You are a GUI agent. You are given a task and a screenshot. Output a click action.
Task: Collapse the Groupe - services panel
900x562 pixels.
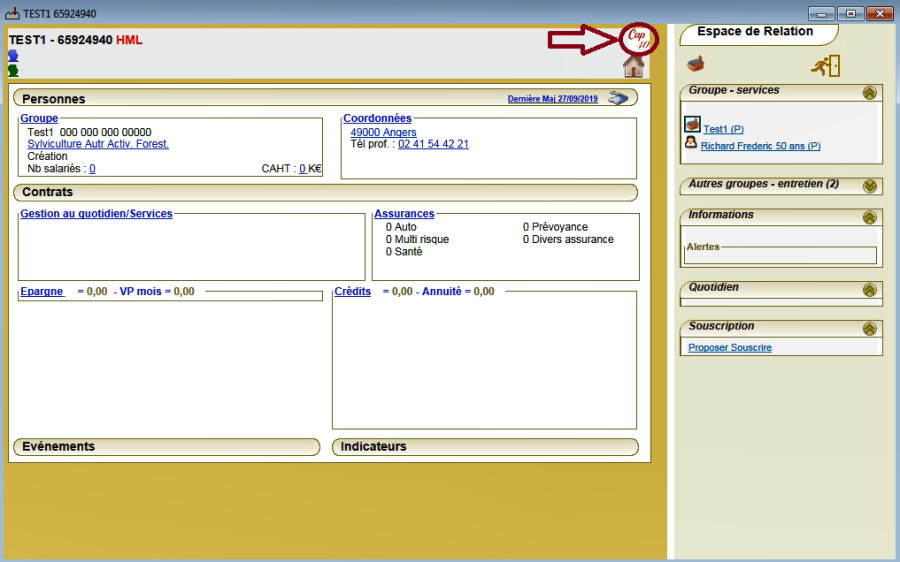tap(869, 92)
